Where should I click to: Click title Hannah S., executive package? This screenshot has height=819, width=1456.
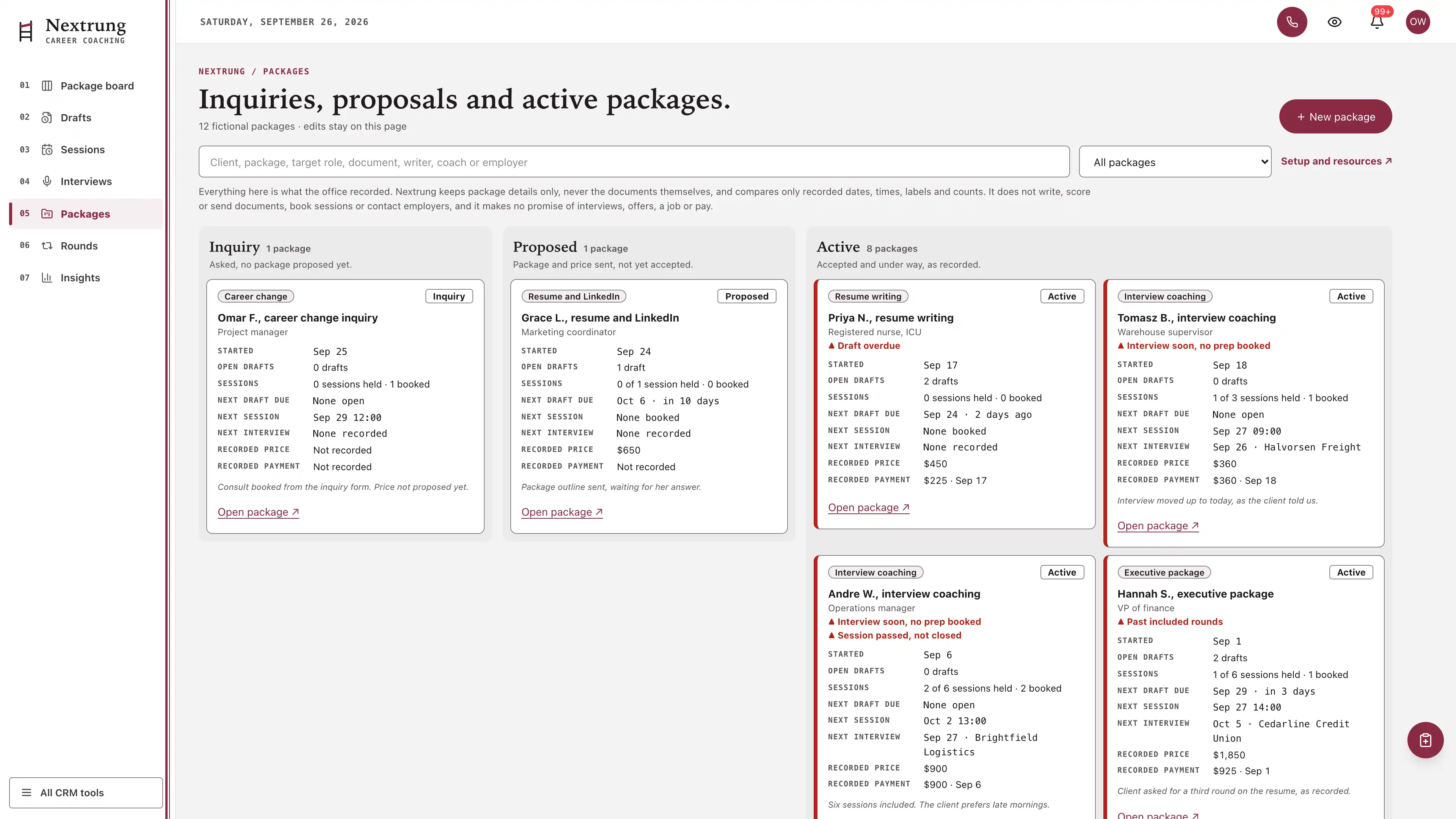(1195, 594)
